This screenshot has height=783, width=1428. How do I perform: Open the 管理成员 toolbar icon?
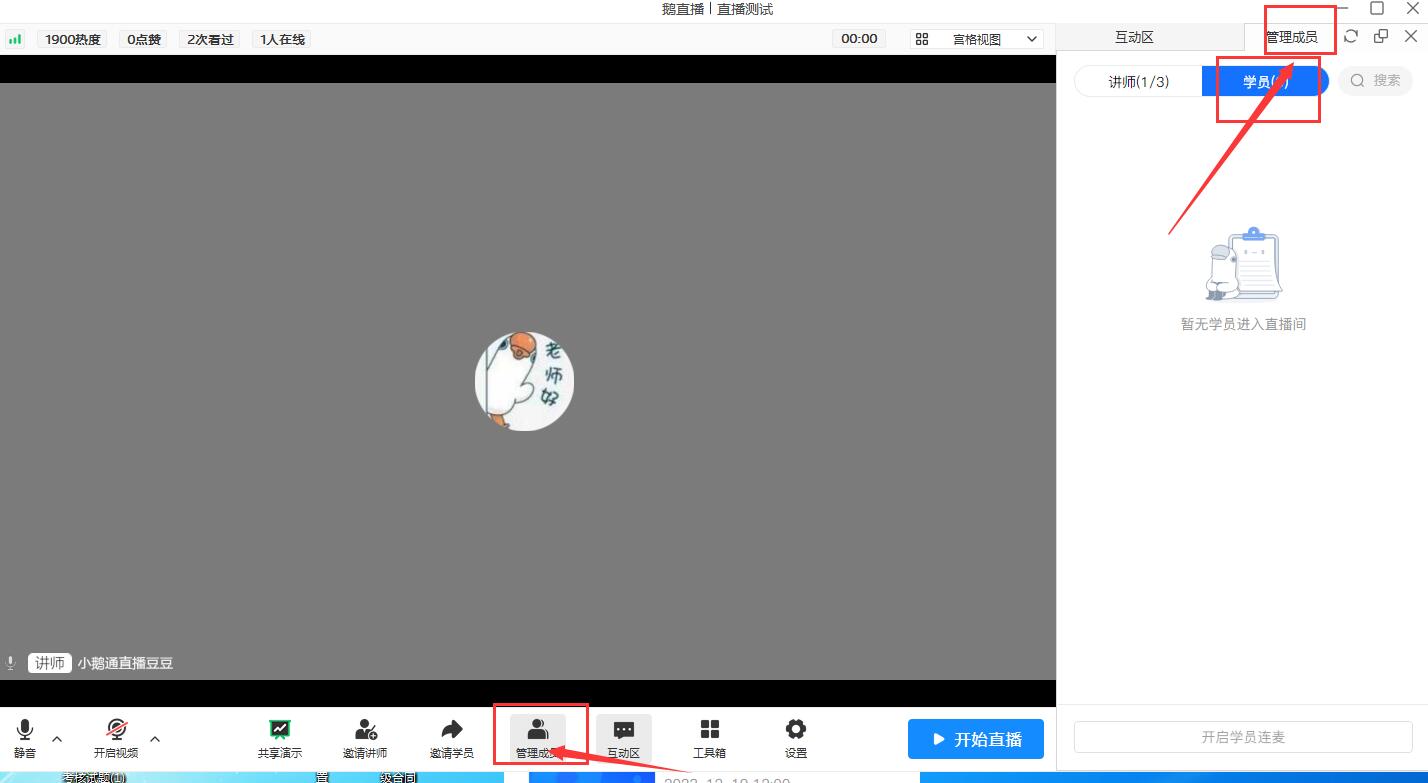click(537, 738)
